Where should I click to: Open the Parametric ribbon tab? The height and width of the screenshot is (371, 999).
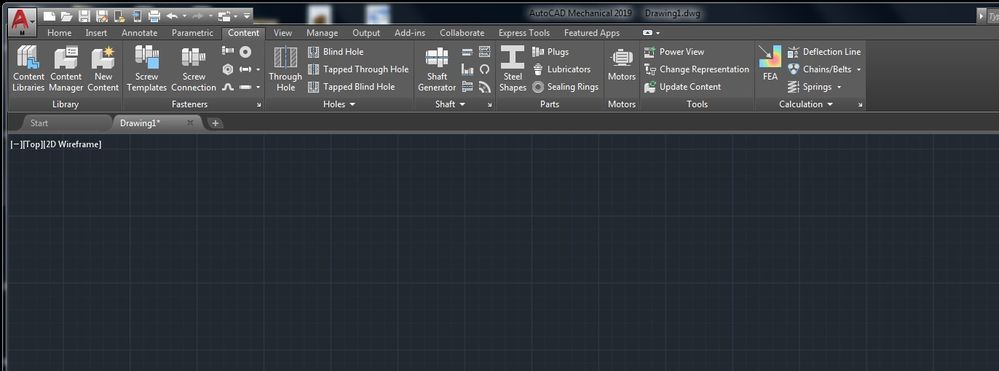192,33
